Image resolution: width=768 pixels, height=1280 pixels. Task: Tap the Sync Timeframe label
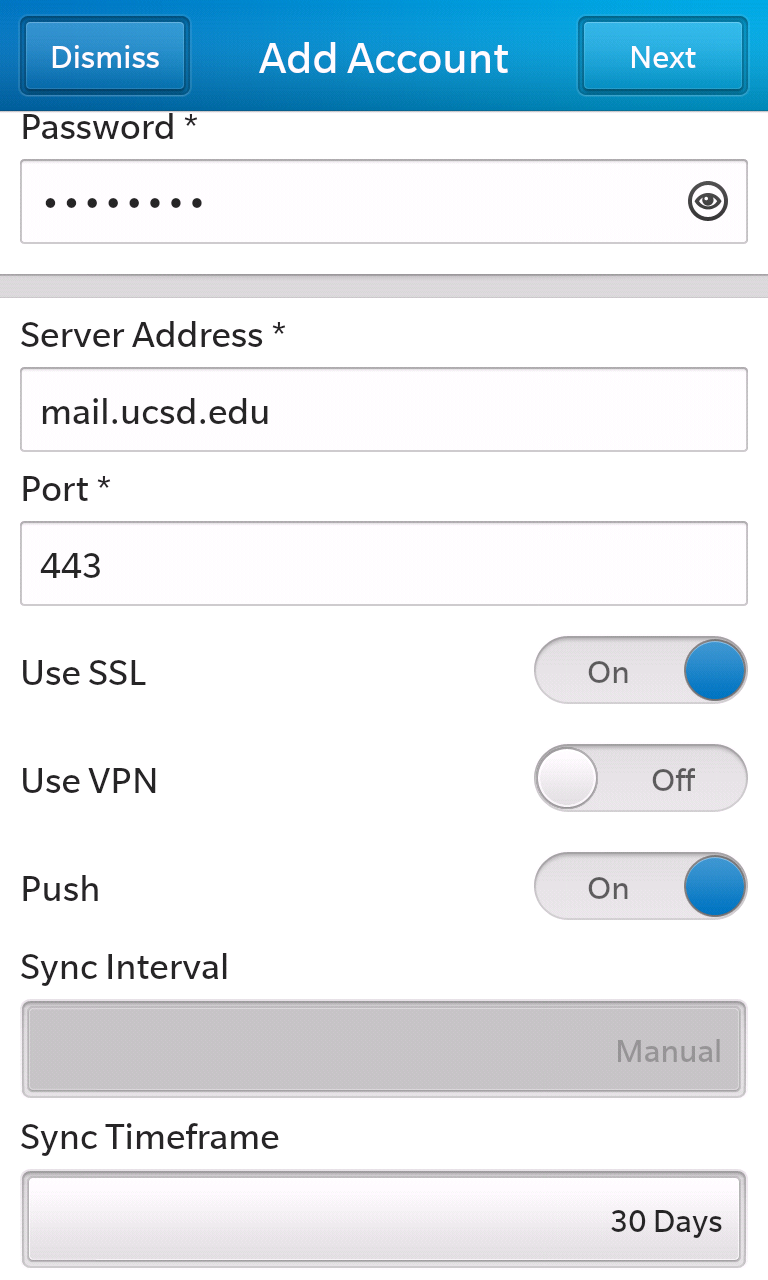[x=150, y=1137]
